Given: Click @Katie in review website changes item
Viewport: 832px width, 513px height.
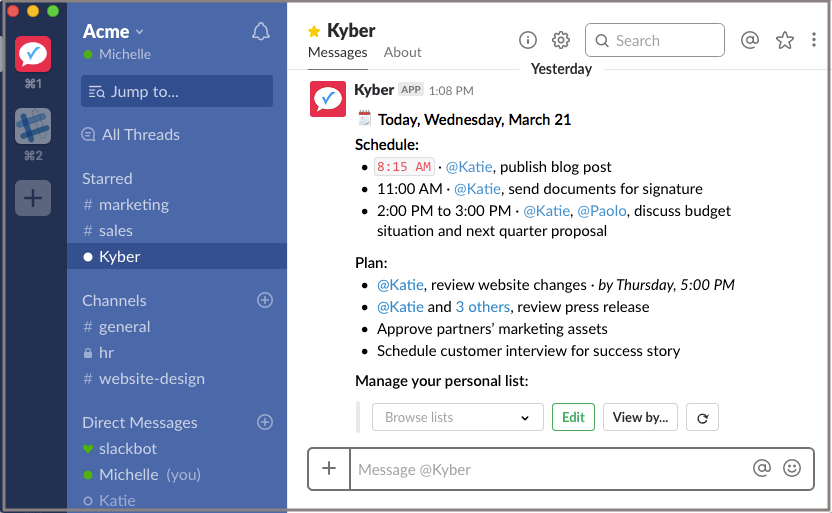Looking at the screenshot, I should [400, 285].
